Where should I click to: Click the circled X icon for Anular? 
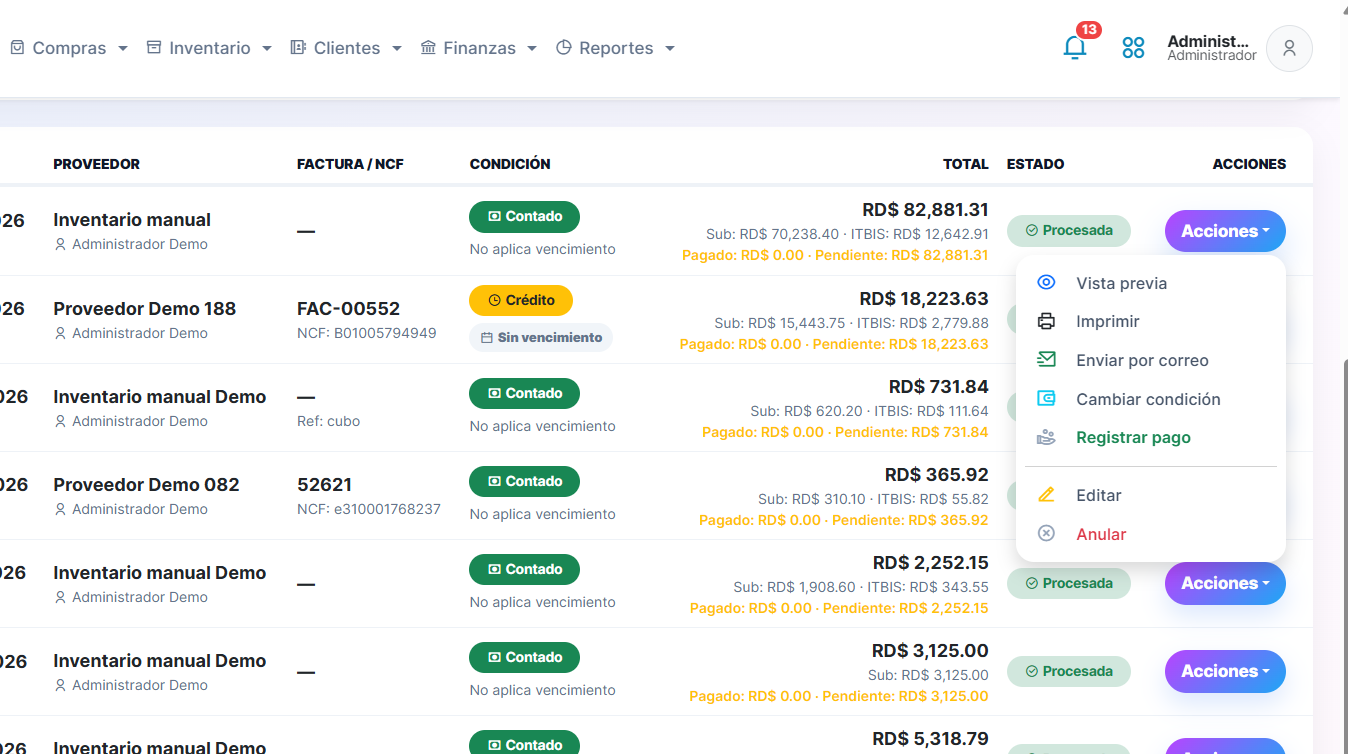click(1046, 534)
